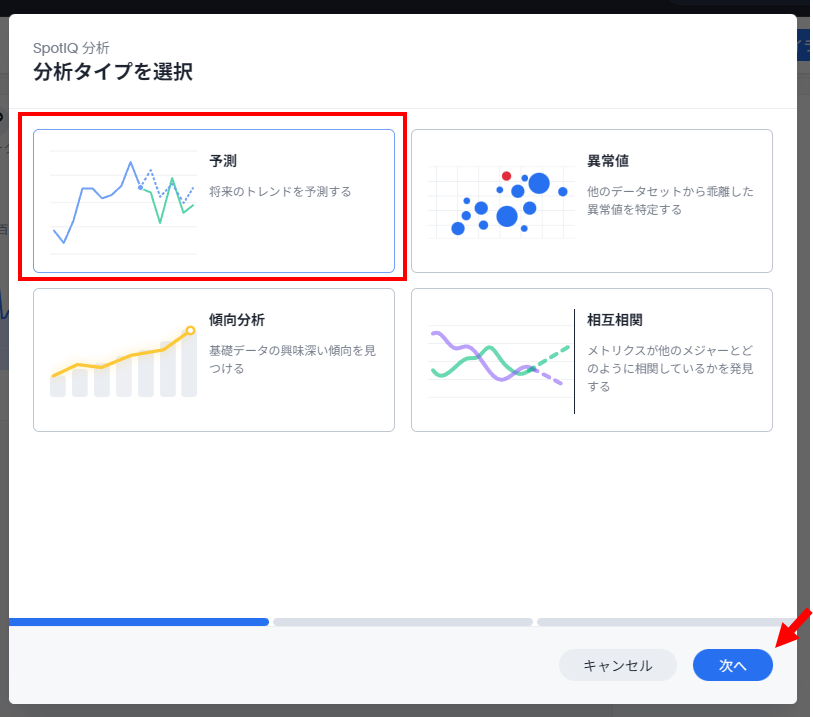Click the メトリクスが他のメジャー description text

click(670, 351)
